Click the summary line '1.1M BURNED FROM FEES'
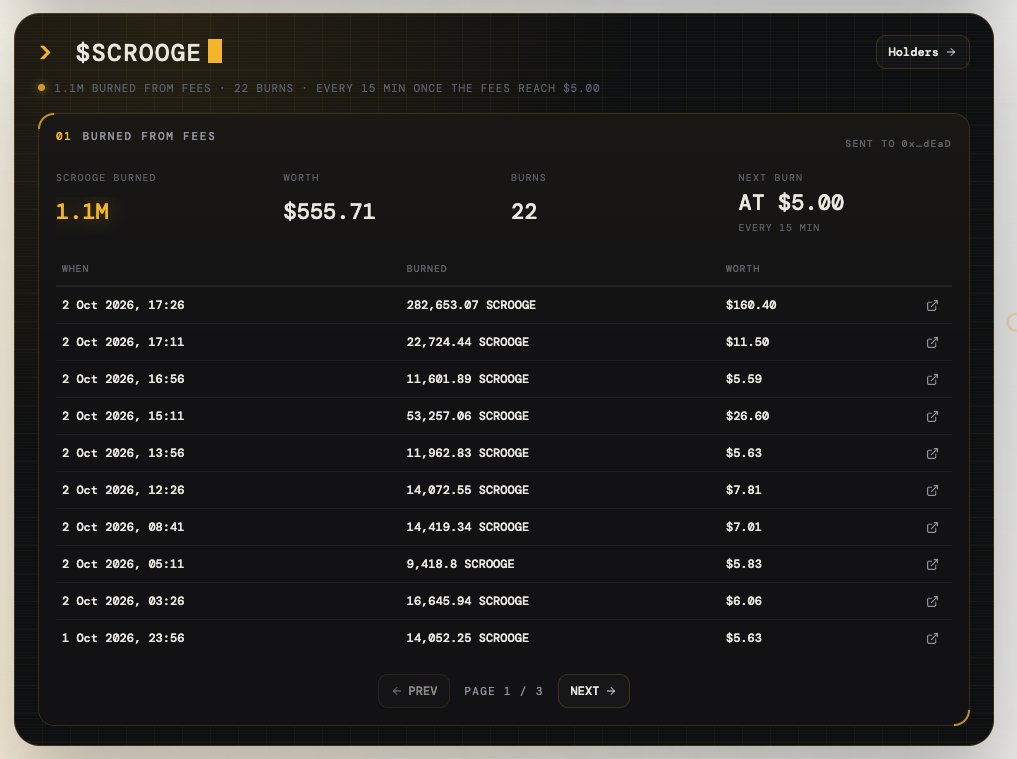This screenshot has height=759, width=1017. point(132,88)
